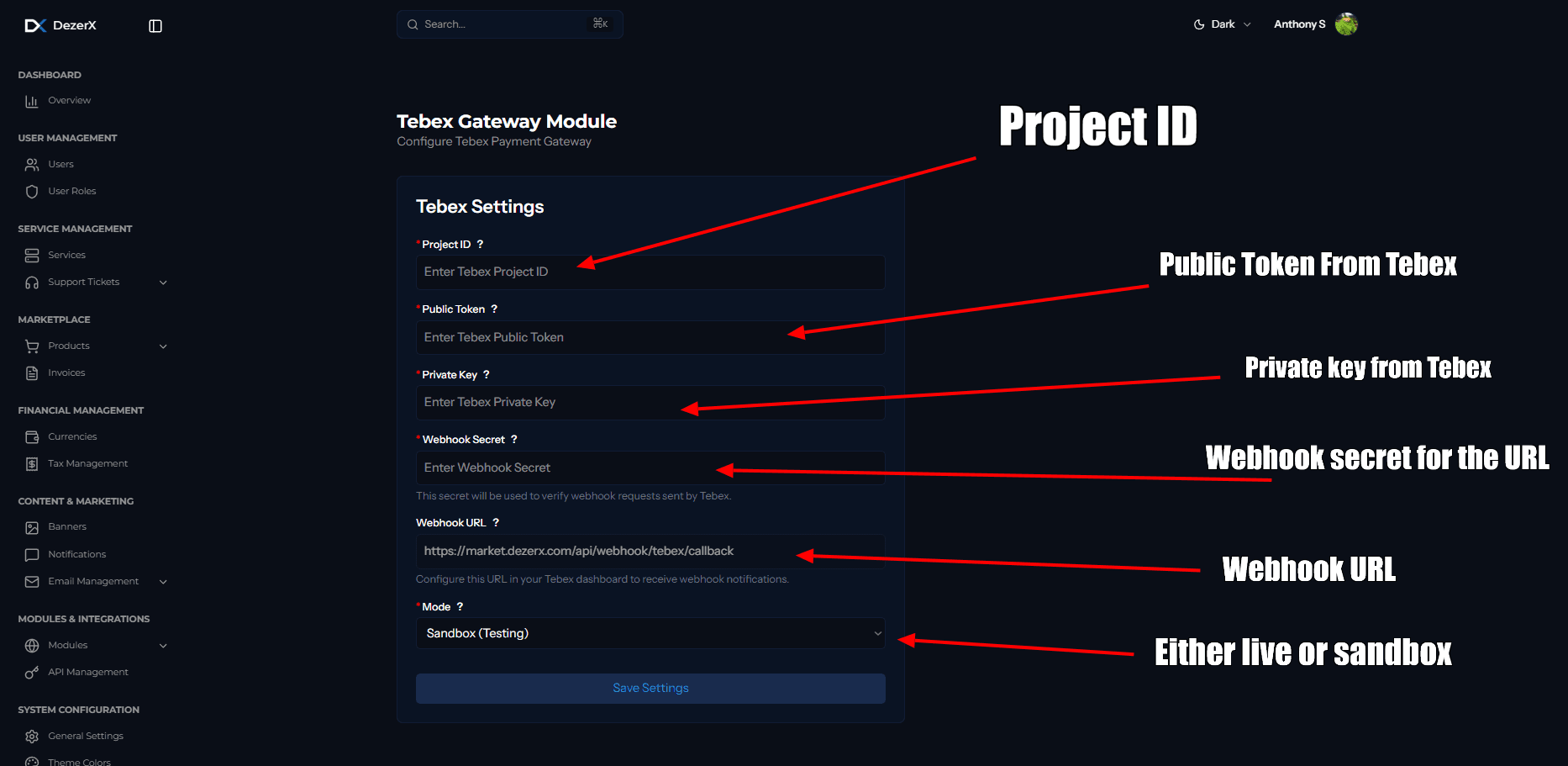This screenshot has width=1568, height=766.
Task: Expand the Email Management submenu
Action: click(163, 582)
